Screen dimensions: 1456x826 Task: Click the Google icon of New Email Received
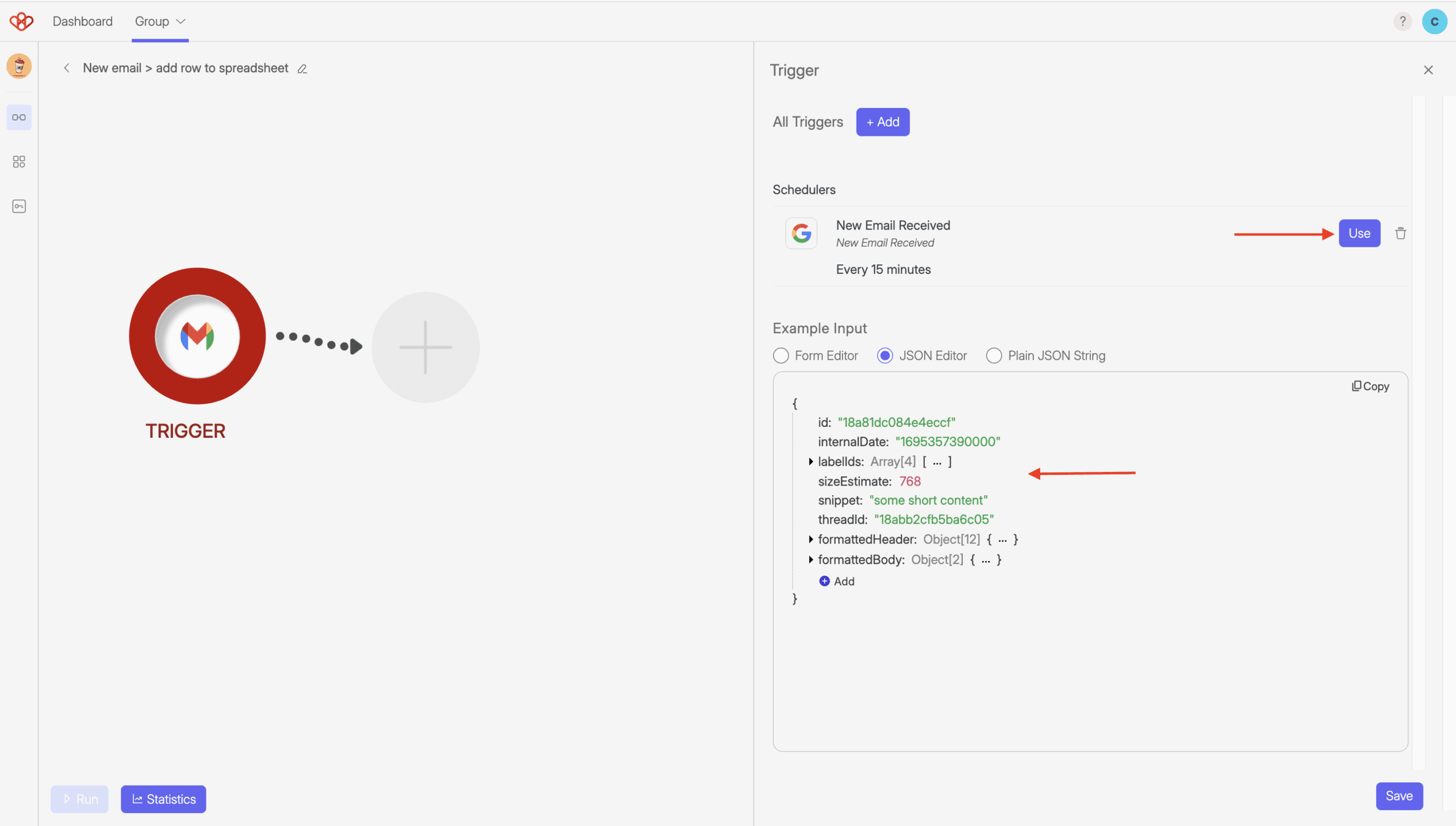(801, 233)
